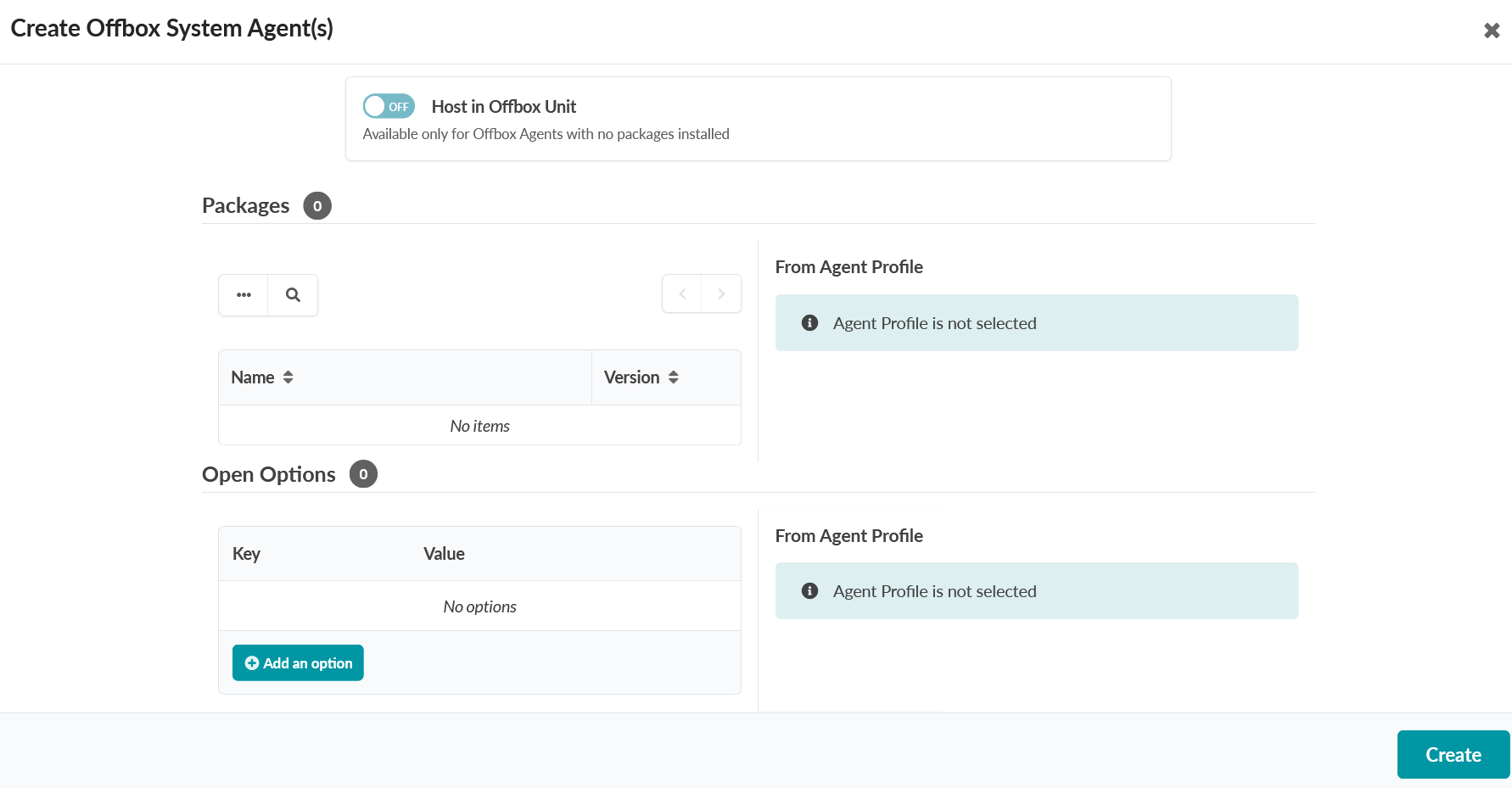The image size is (1512, 788).
Task: Go to previous packages page
Action: coord(682,294)
